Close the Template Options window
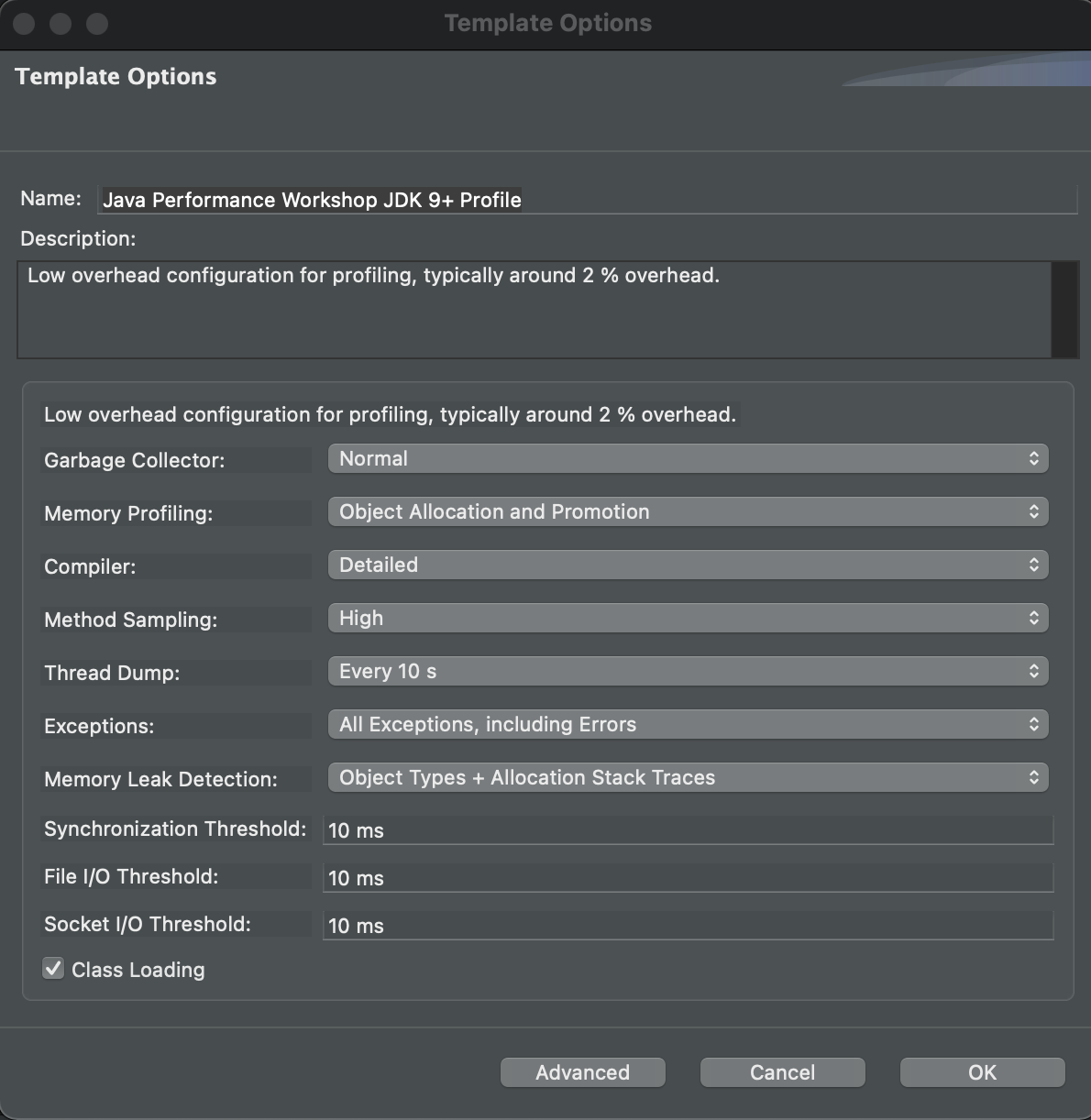The image size is (1091, 1120). (x=25, y=24)
